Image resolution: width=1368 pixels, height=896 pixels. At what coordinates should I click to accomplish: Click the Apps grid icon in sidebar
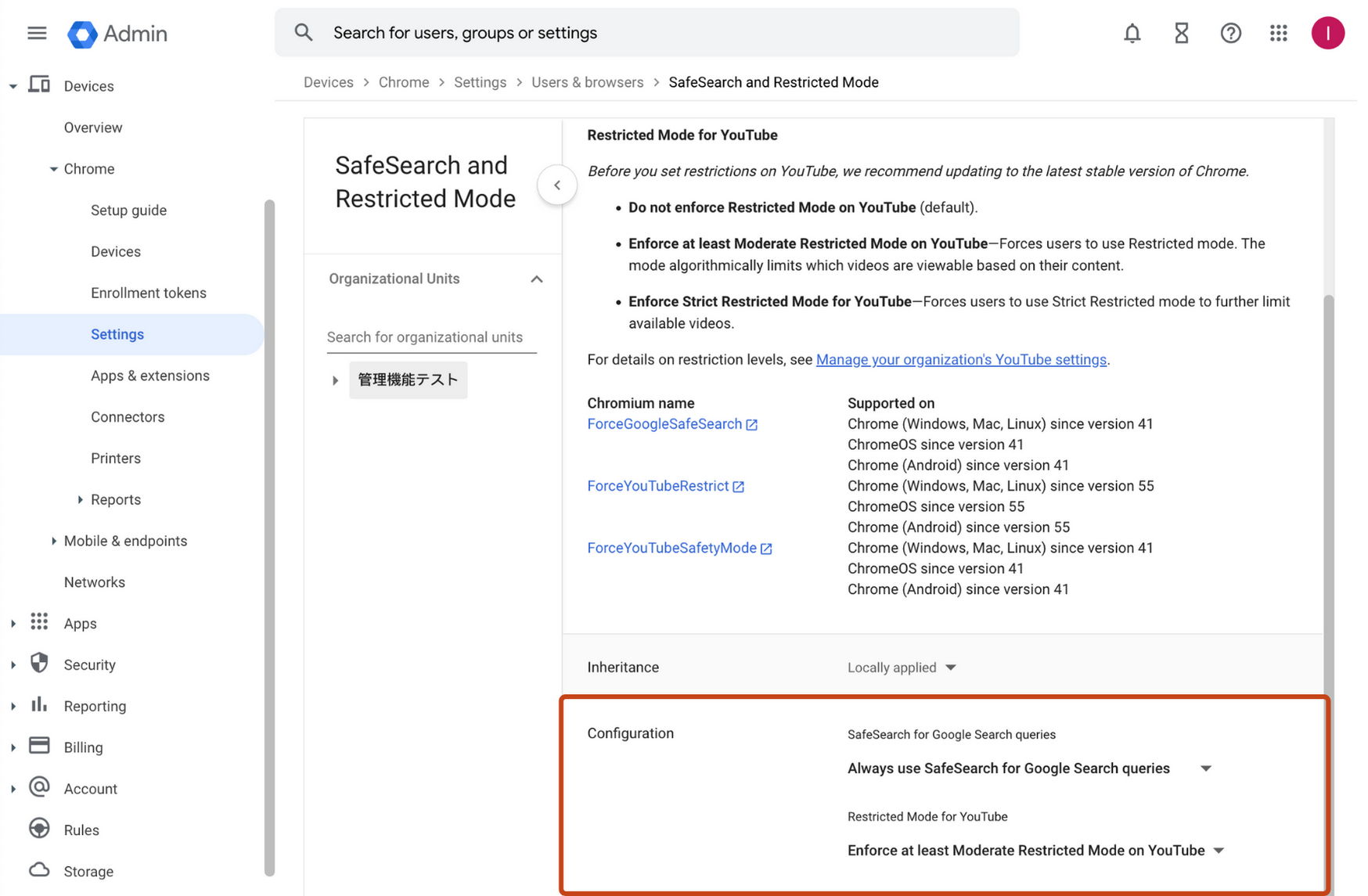(39, 622)
